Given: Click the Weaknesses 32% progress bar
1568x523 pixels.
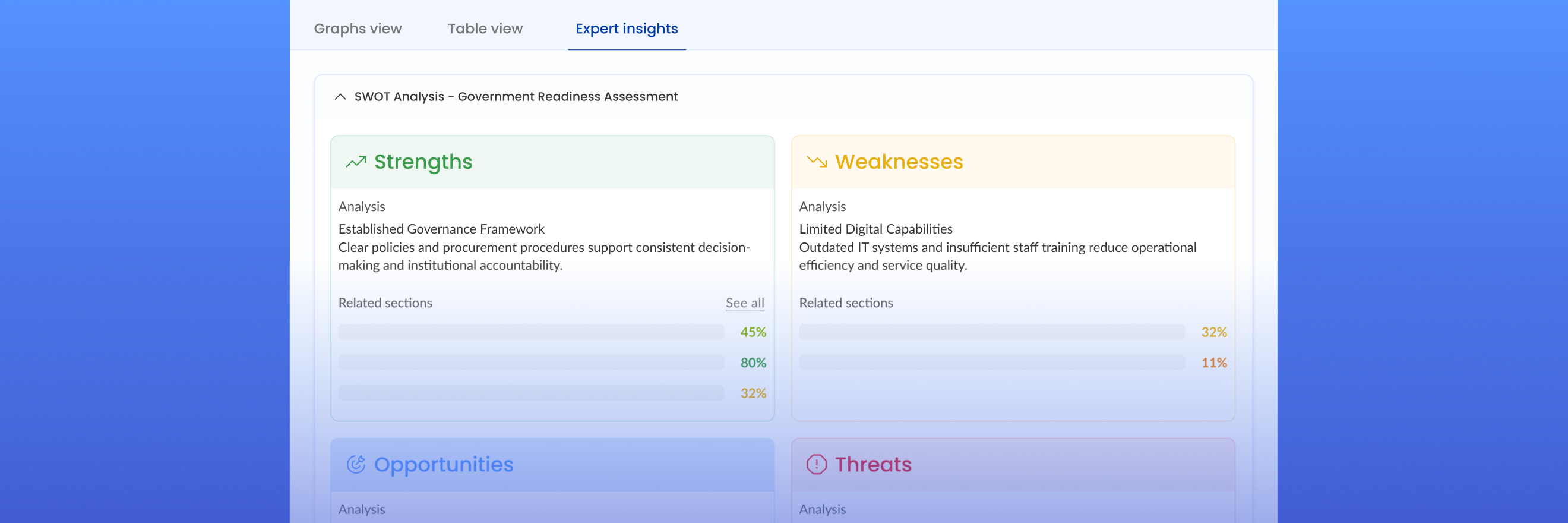Looking at the screenshot, I should click(x=992, y=332).
